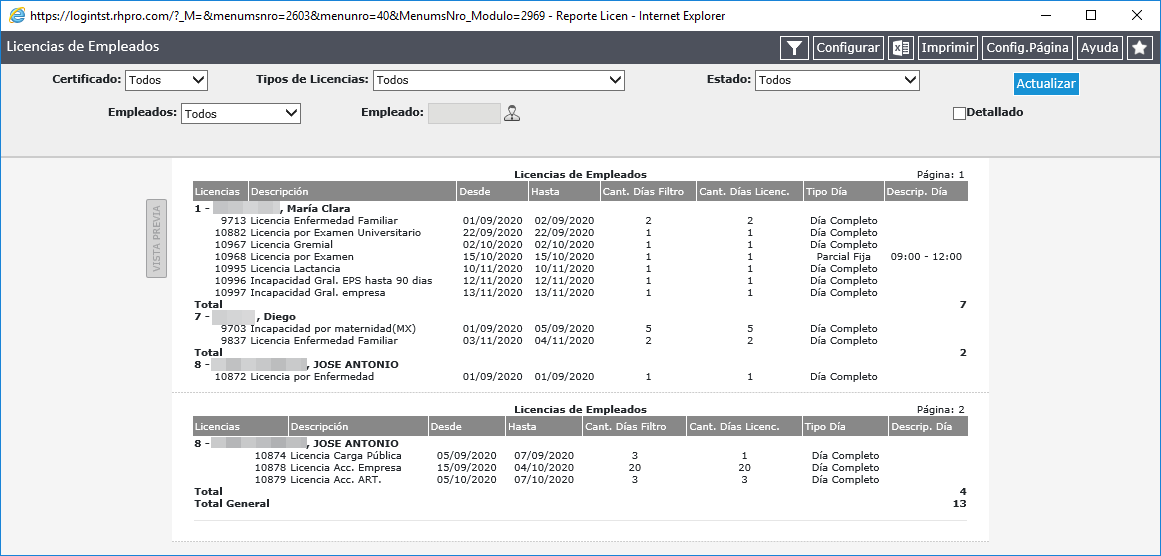The height and width of the screenshot is (556, 1161).
Task: Click employee name María Clara
Action: click(318, 209)
